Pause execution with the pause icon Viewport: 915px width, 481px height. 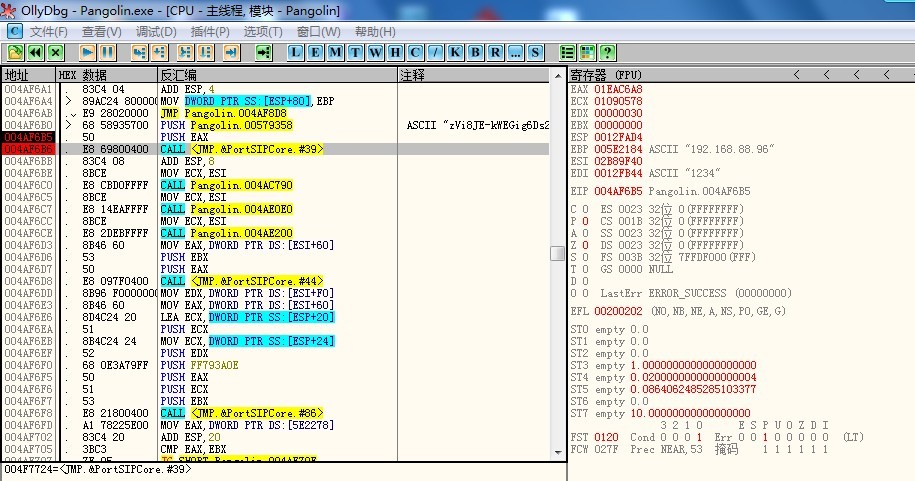pos(107,53)
